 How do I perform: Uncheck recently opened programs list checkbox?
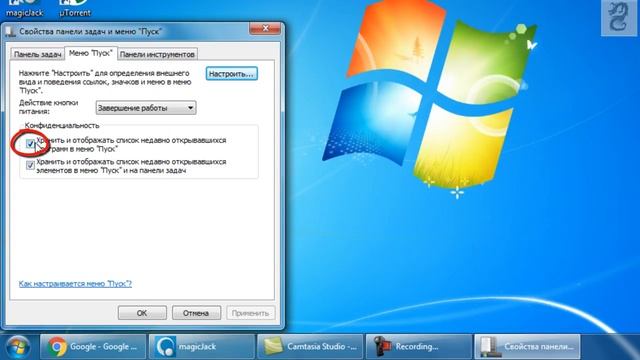pos(30,144)
